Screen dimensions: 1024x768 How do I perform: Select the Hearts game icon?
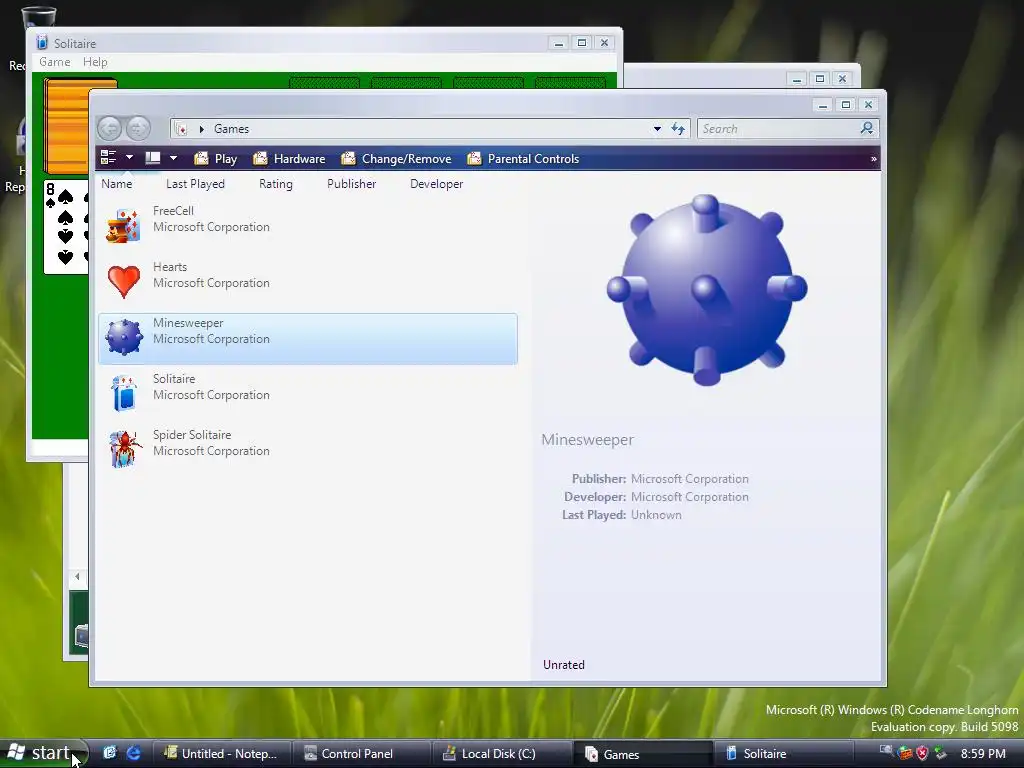tap(123, 281)
